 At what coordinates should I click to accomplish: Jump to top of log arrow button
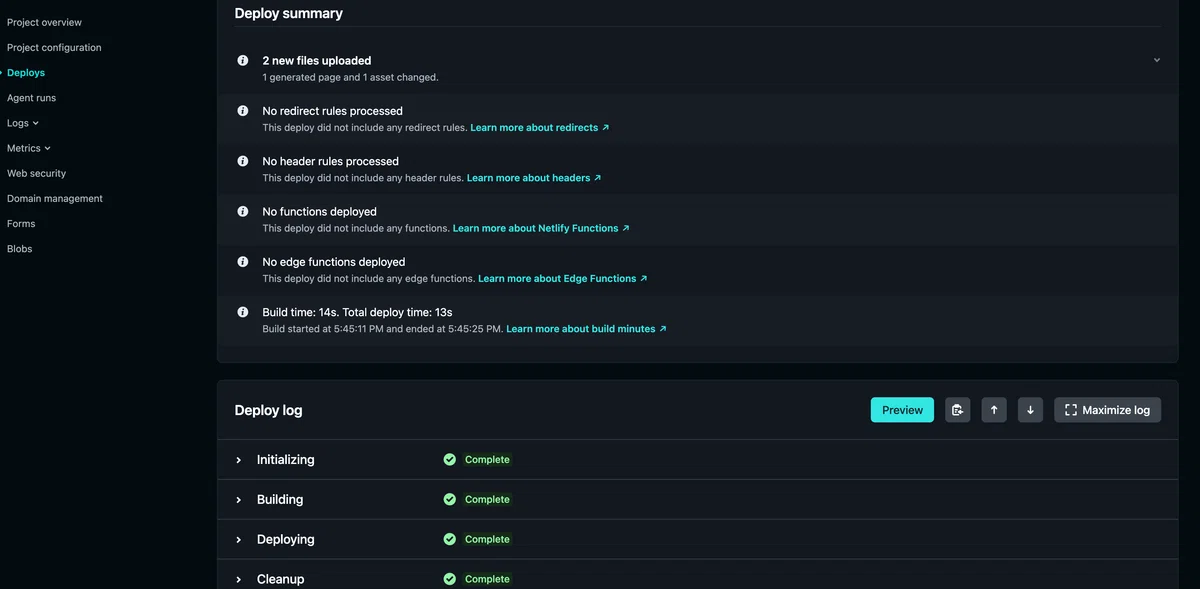[x=994, y=410]
